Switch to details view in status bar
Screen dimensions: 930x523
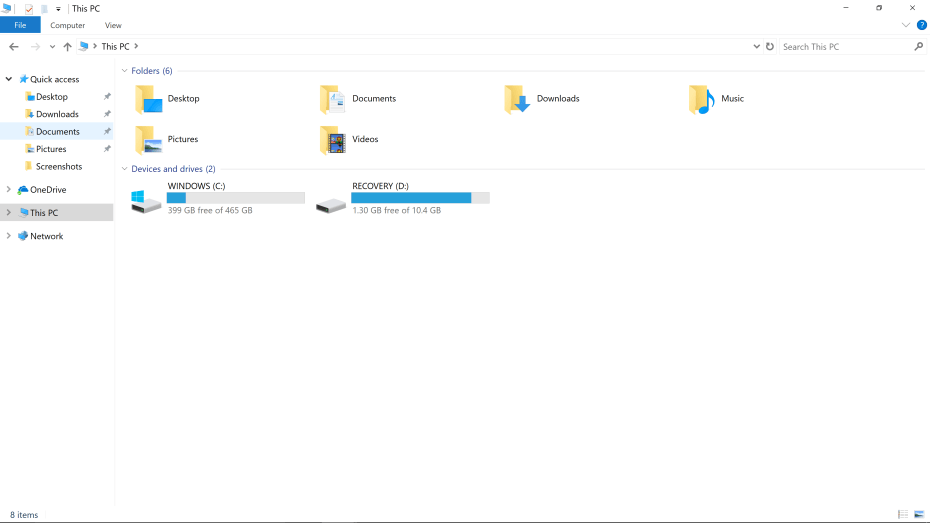[903, 514]
